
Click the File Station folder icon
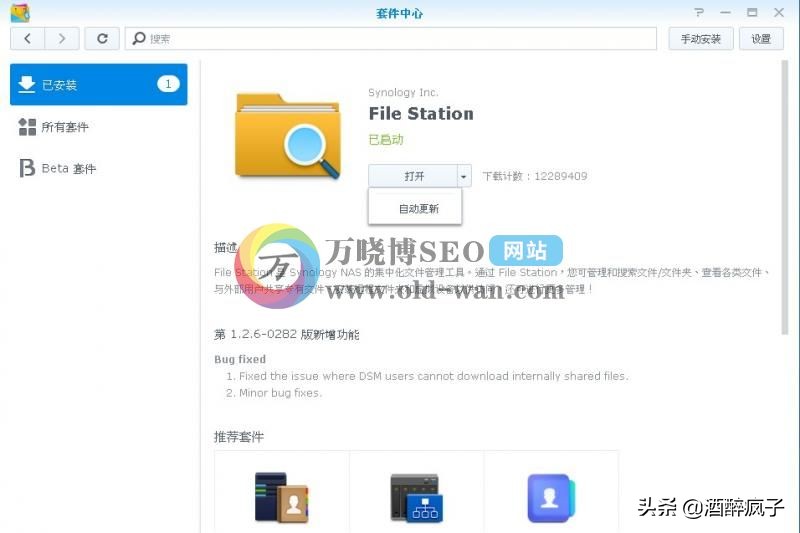[288, 136]
